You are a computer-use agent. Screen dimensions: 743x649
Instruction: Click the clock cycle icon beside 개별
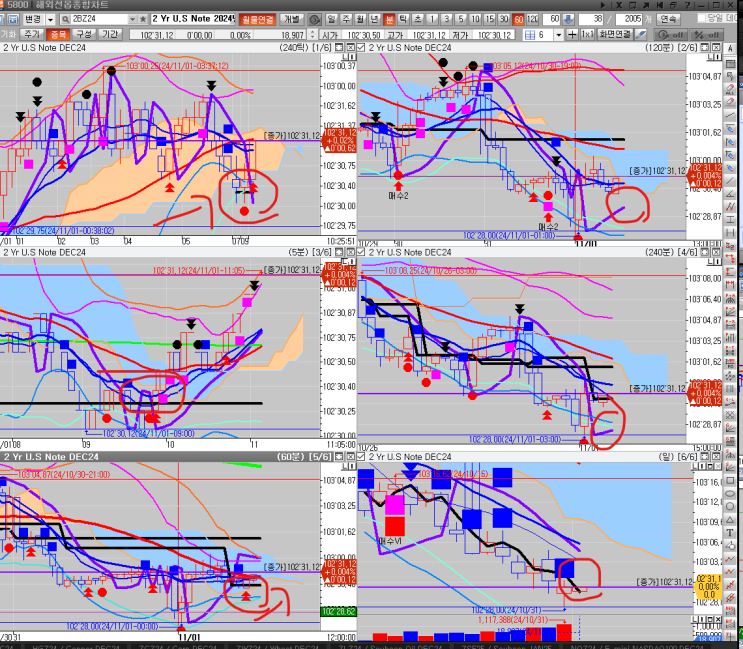point(314,19)
